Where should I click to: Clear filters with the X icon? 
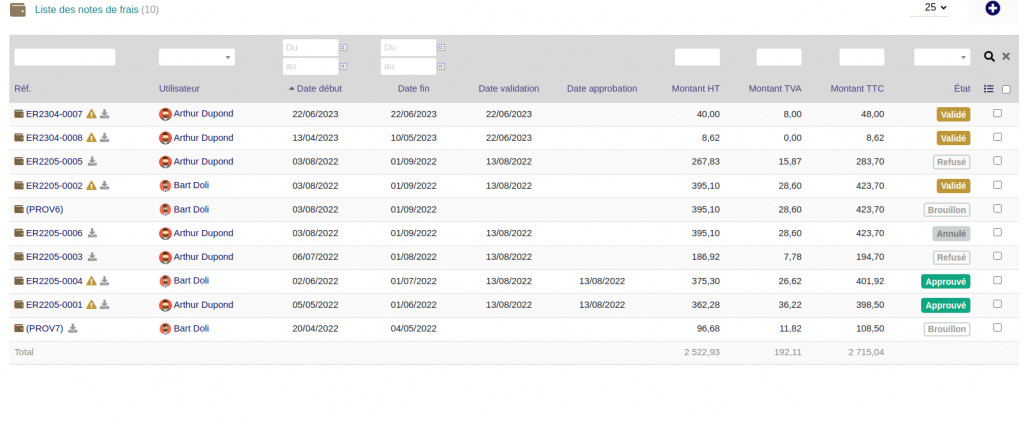pyautogui.click(x=1006, y=57)
